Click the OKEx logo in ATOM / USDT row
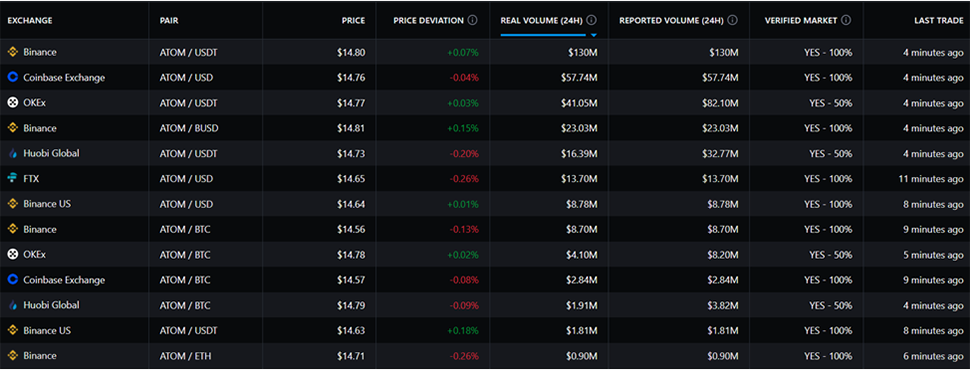Viewport: 970px width, 370px height. click(x=12, y=103)
